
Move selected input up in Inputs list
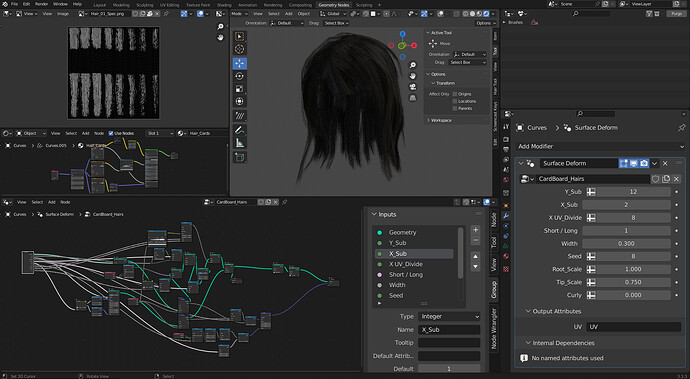tap(475, 256)
